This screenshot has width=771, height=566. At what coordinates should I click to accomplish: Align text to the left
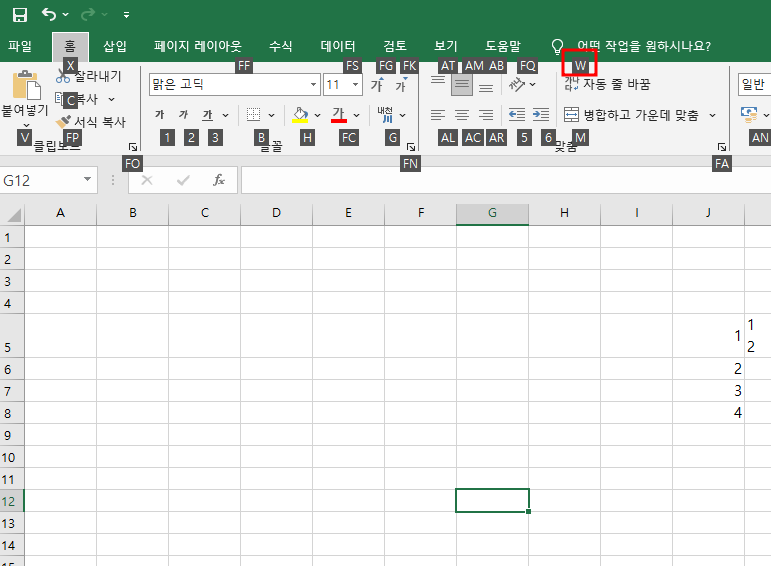(x=438, y=115)
